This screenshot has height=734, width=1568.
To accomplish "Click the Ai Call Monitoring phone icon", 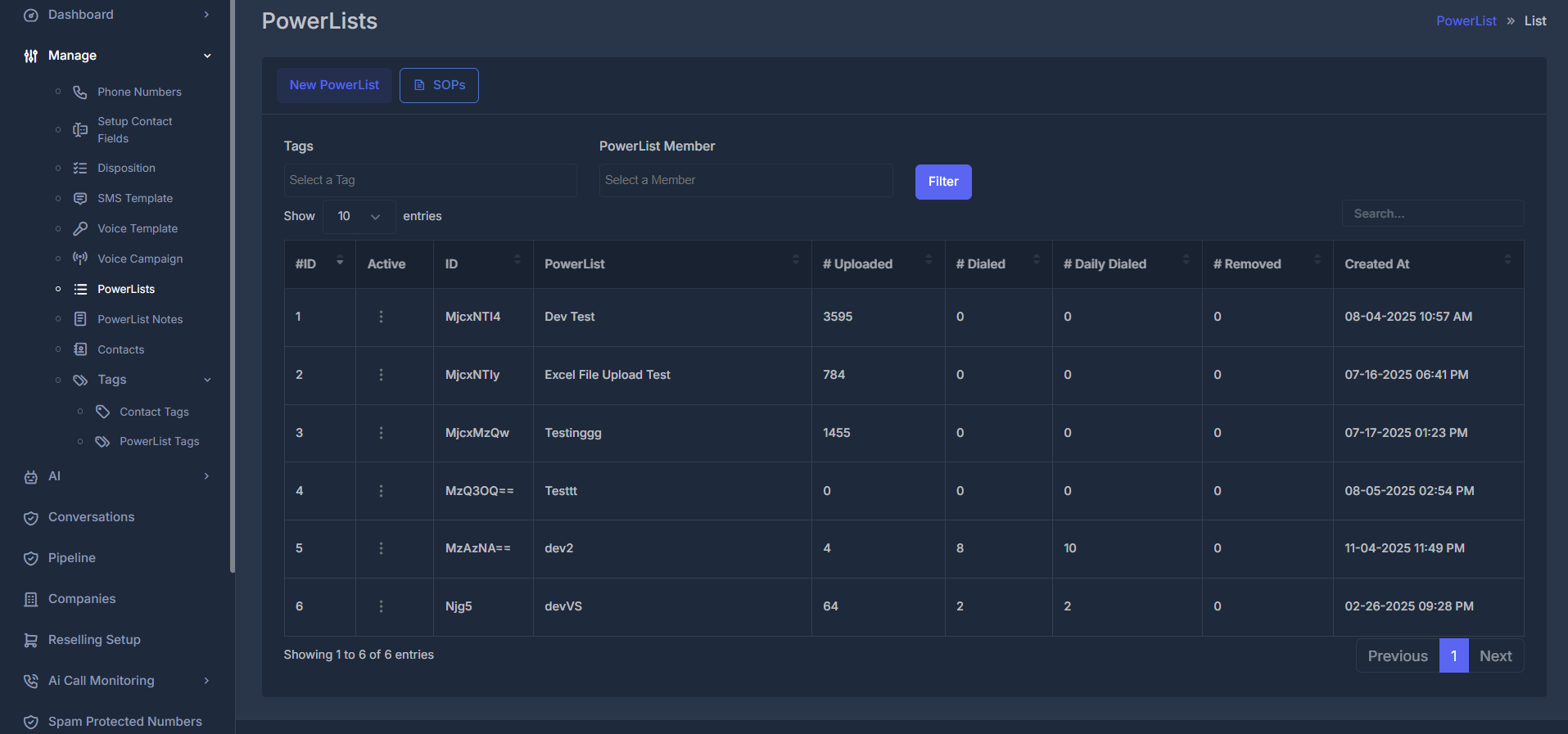I will 31,681.
